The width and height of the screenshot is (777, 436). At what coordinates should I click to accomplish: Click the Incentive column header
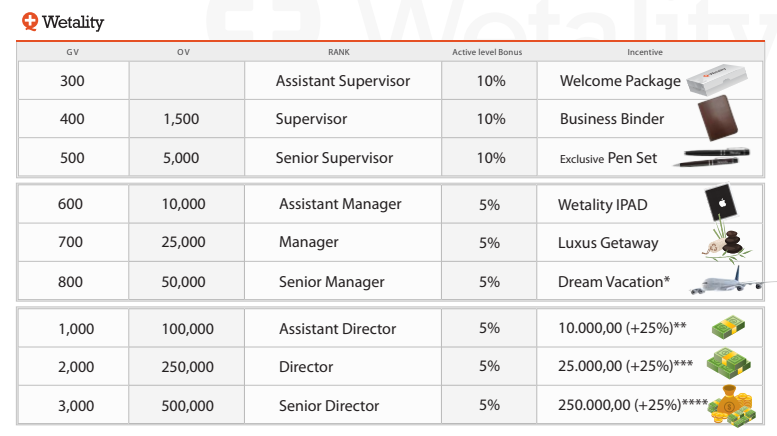[x=645, y=52]
